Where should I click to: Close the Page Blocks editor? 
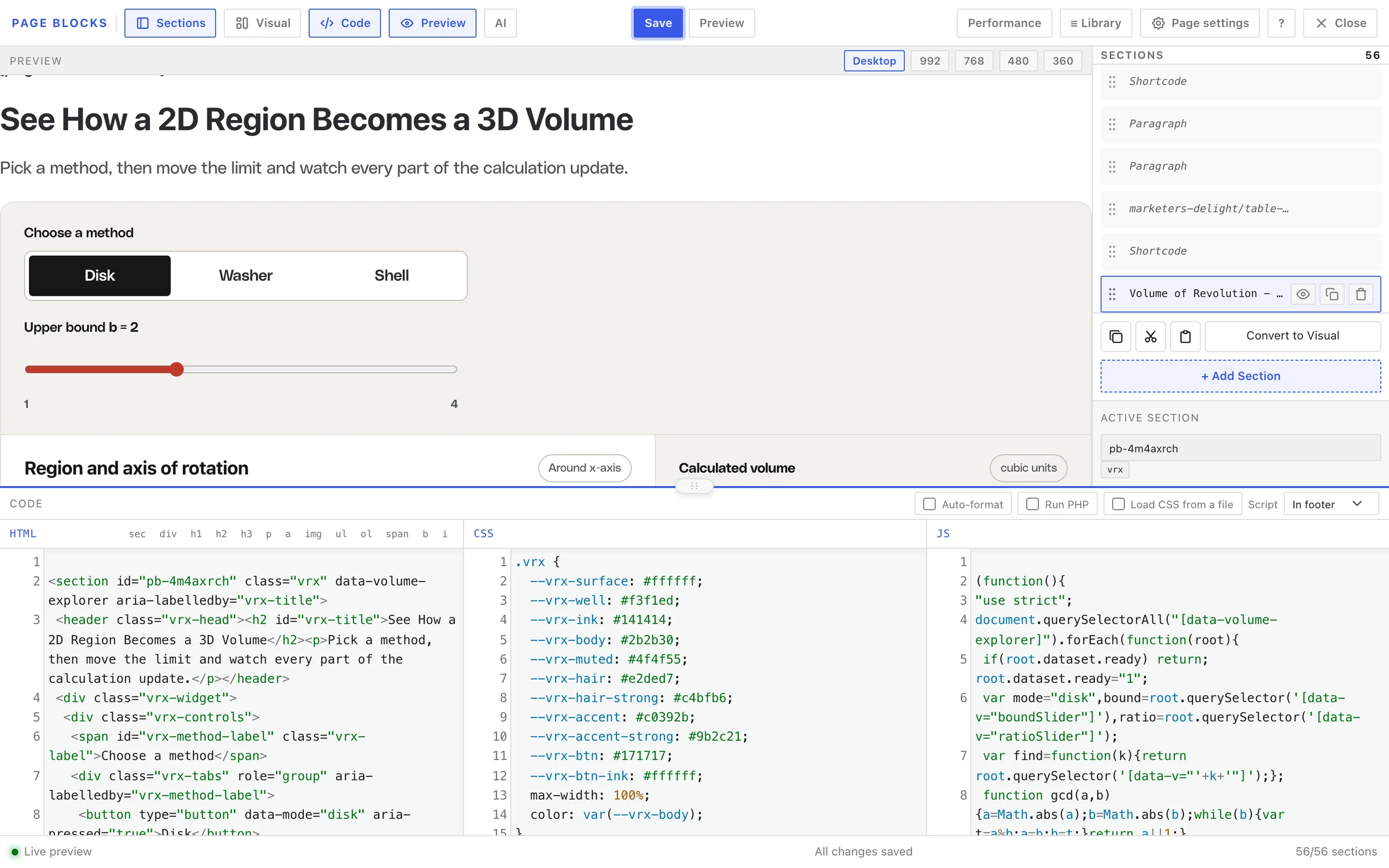(1340, 23)
